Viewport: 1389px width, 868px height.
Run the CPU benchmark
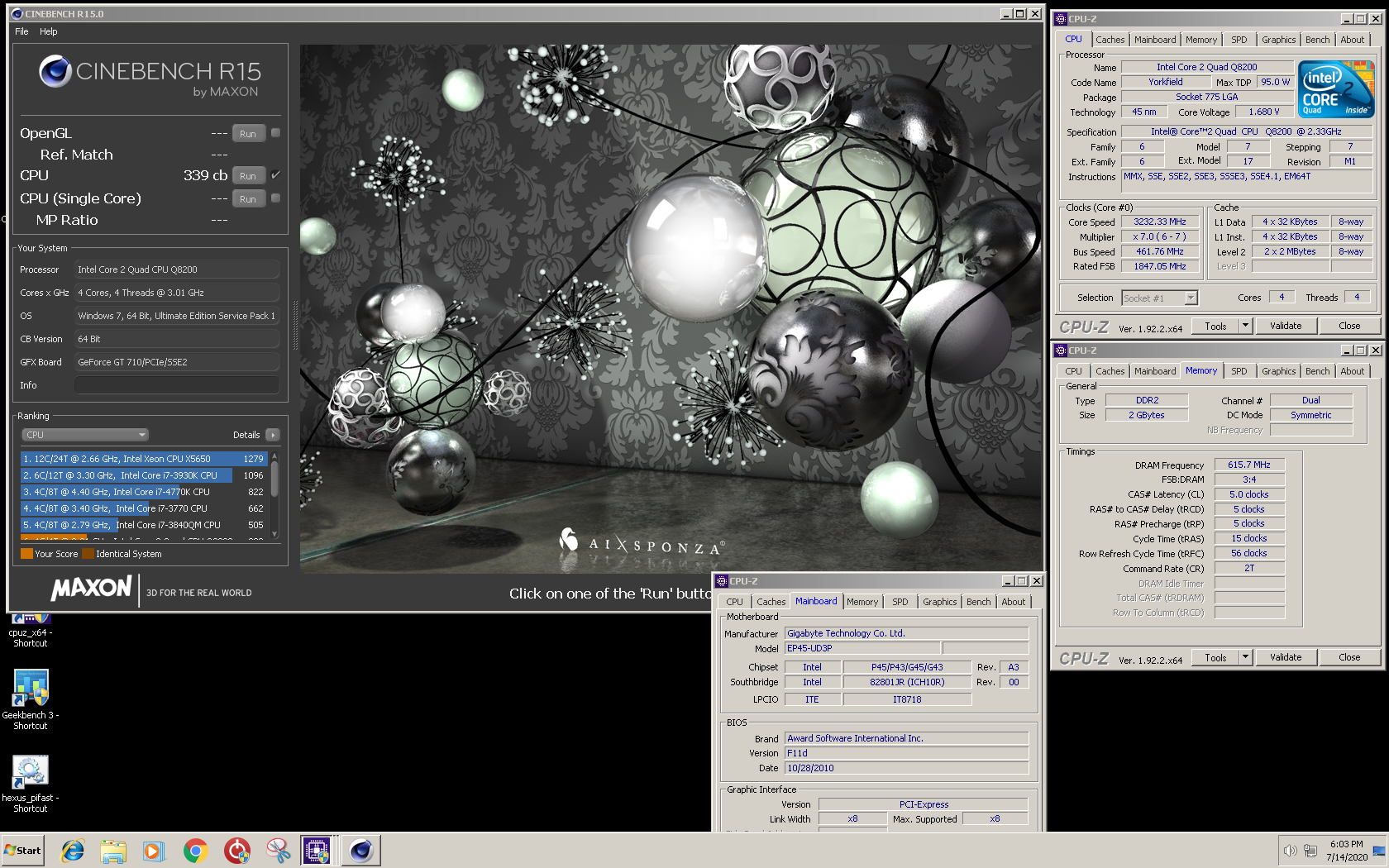[x=248, y=175]
